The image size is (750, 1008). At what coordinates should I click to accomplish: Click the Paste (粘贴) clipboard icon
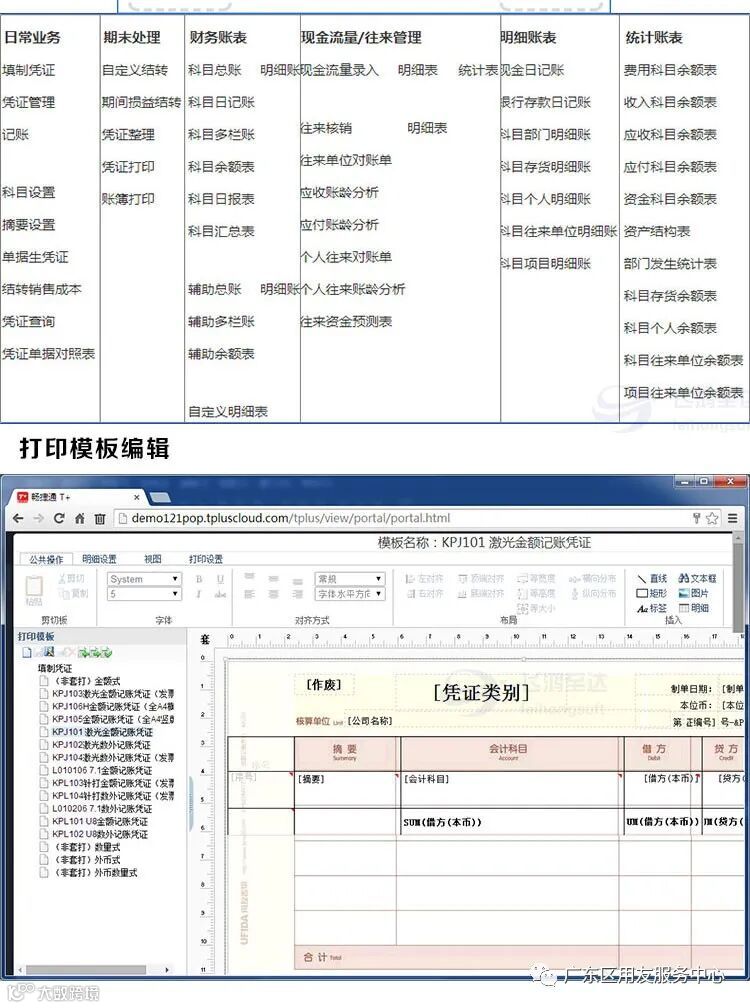[x=33, y=590]
